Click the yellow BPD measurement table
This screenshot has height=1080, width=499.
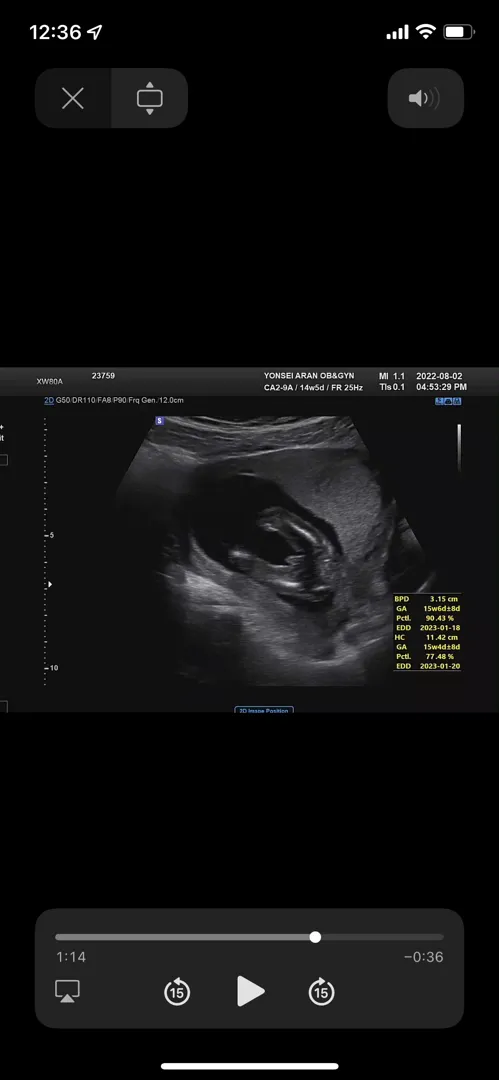point(427,632)
